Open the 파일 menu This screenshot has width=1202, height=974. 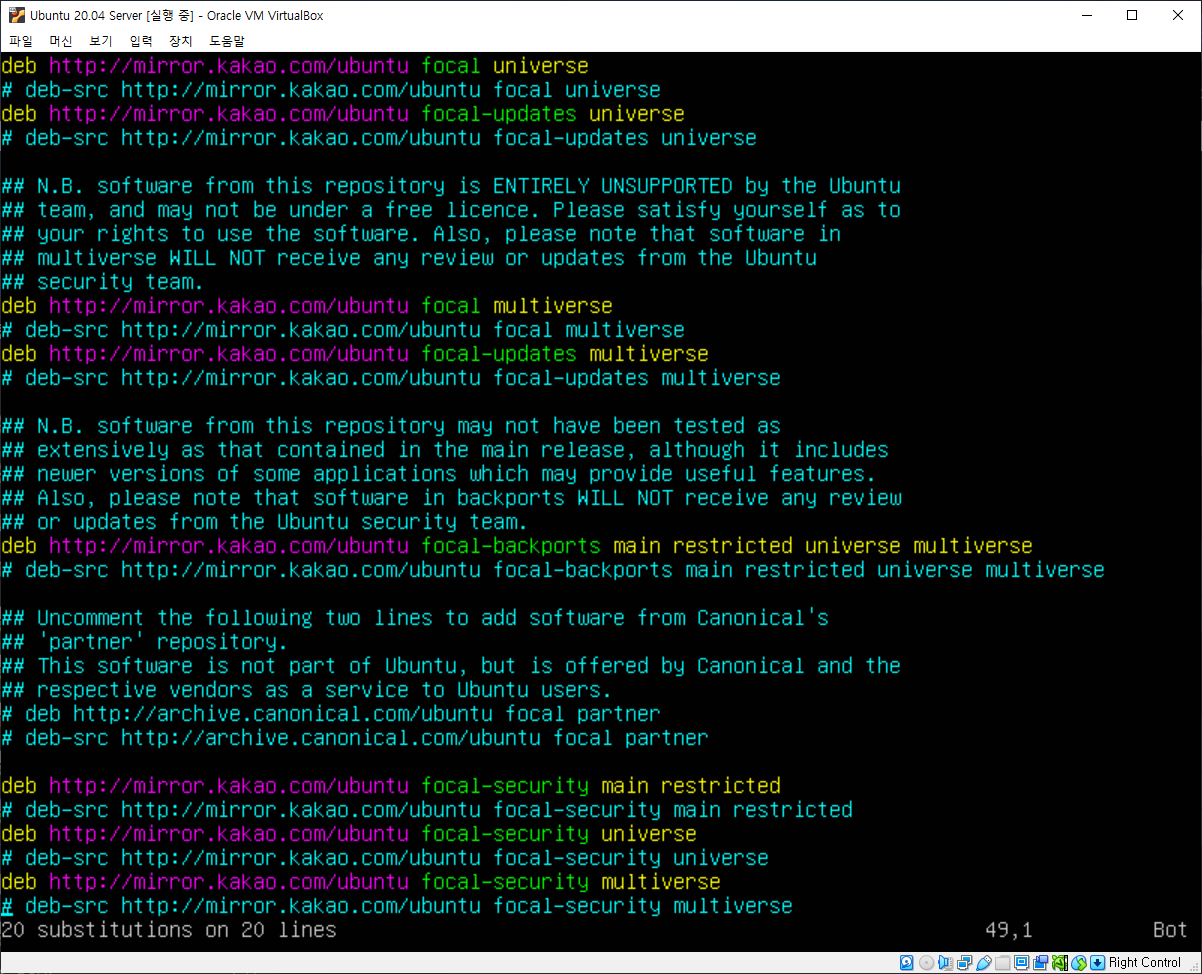tap(21, 41)
